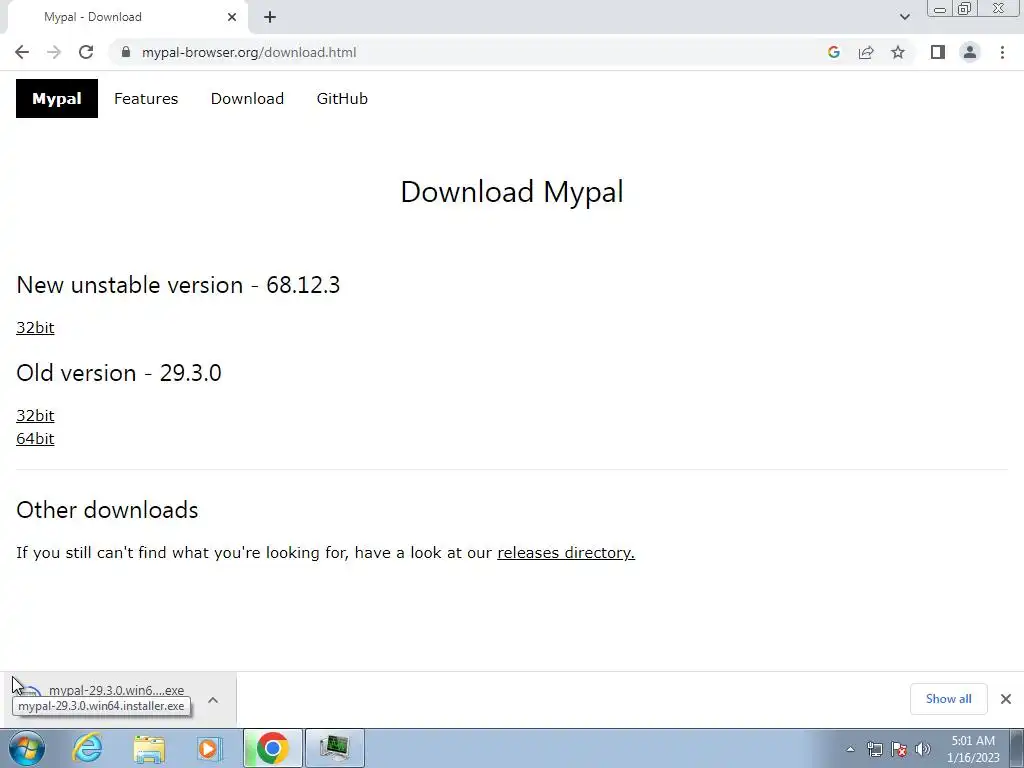The height and width of the screenshot is (768, 1024).
Task: Click the Download Mypal heading
Action: pos(512,192)
